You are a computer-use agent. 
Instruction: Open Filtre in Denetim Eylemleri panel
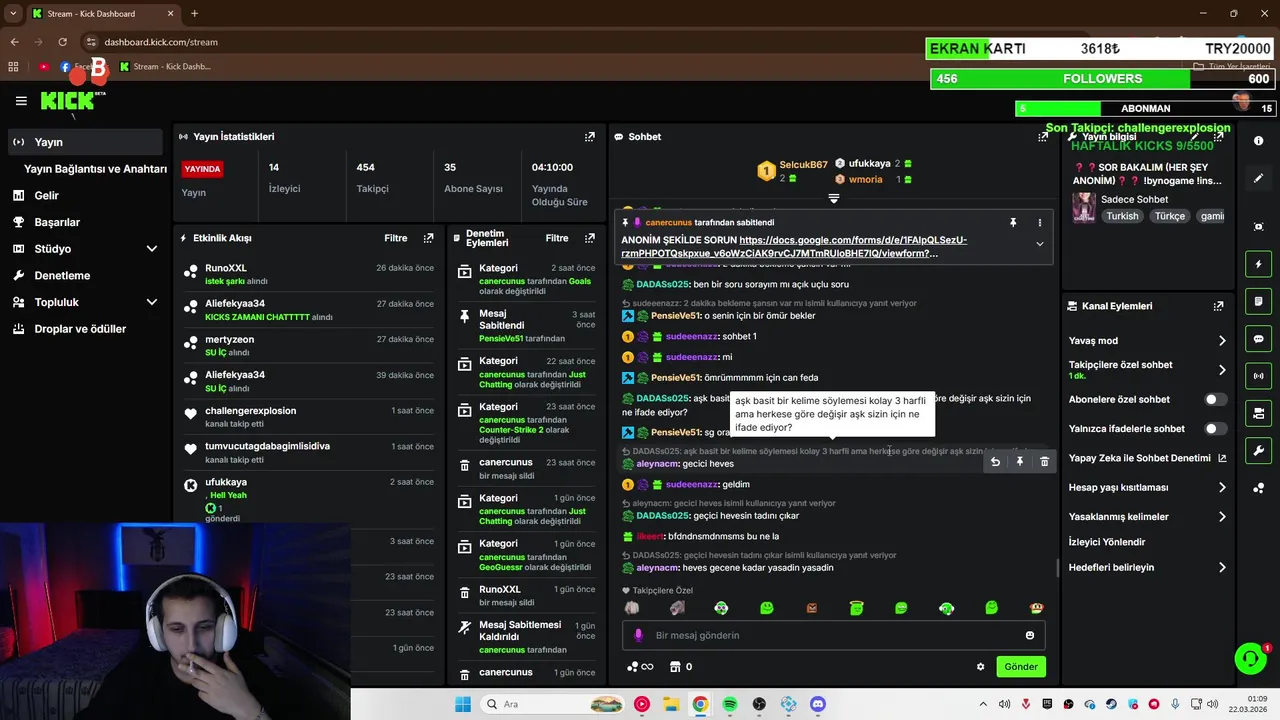[x=557, y=238]
